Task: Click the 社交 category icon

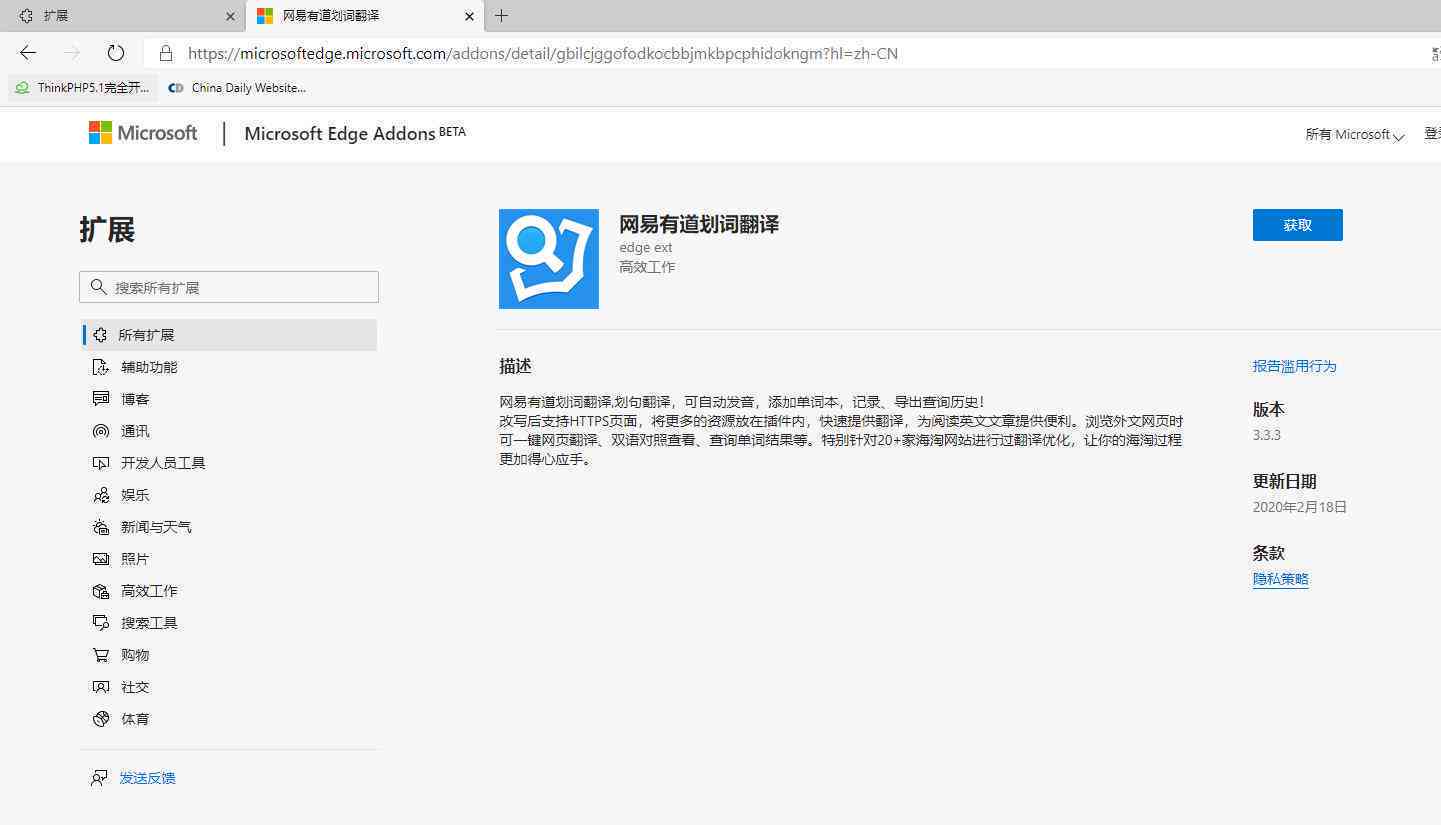Action: pos(100,687)
